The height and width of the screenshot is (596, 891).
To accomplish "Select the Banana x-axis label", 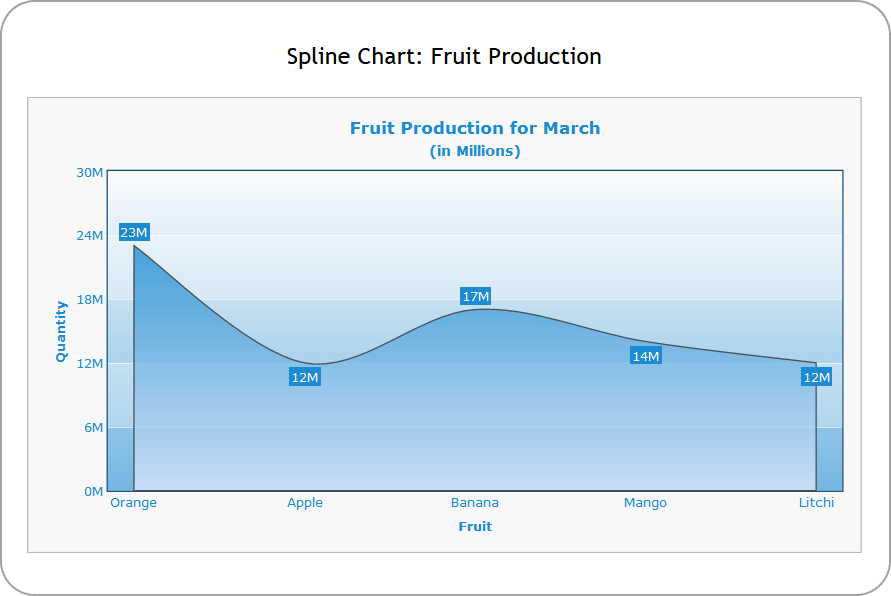I will [475, 503].
